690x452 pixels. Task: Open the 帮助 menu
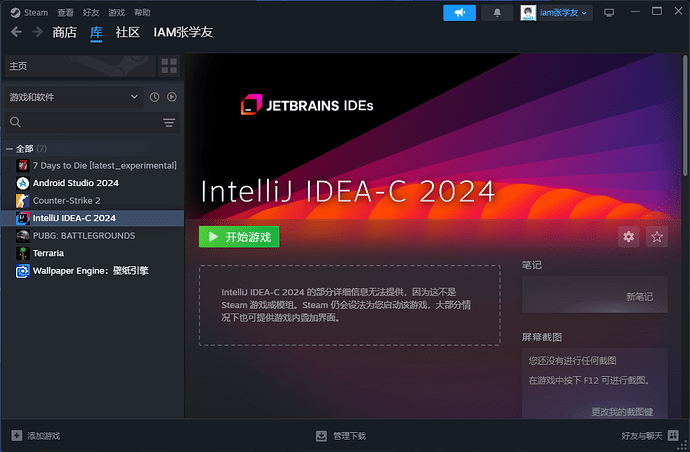click(x=142, y=12)
